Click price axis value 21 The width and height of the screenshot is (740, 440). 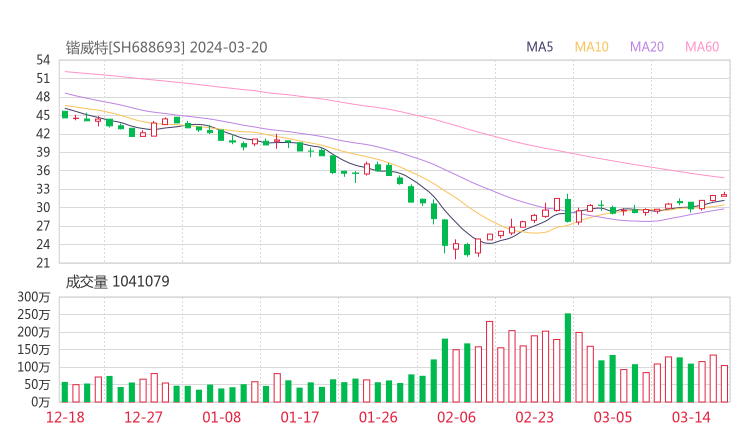click(x=43, y=263)
